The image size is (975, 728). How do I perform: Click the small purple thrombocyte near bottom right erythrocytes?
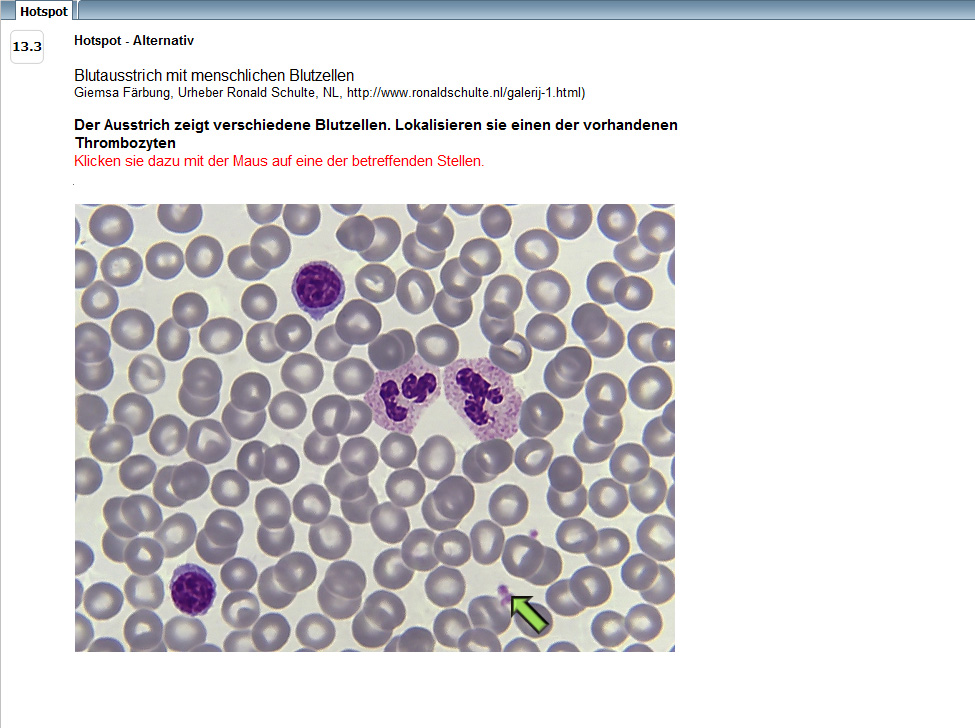tap(533, 533)
